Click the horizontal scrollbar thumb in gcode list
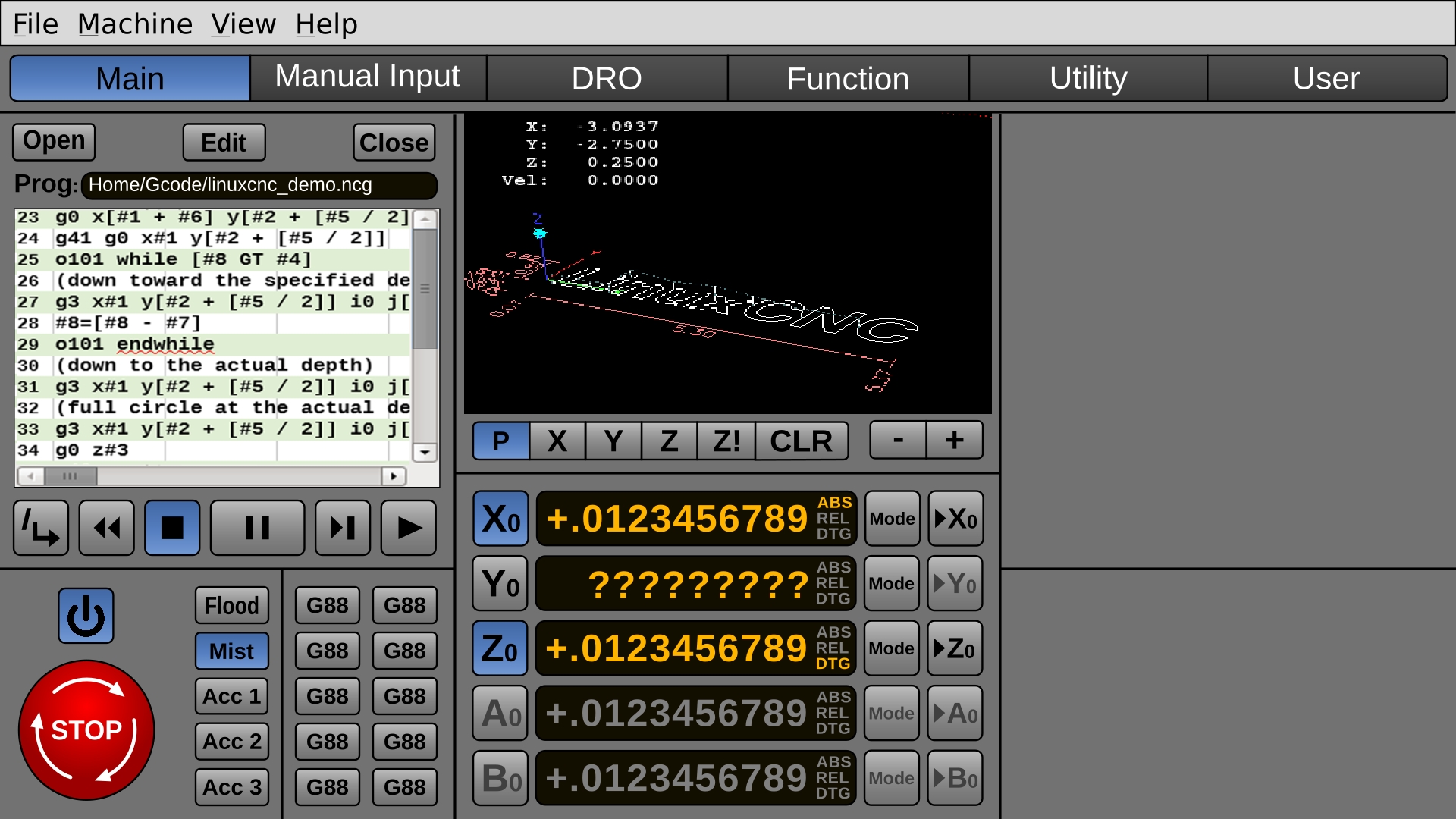 click(x=70, y=476)
